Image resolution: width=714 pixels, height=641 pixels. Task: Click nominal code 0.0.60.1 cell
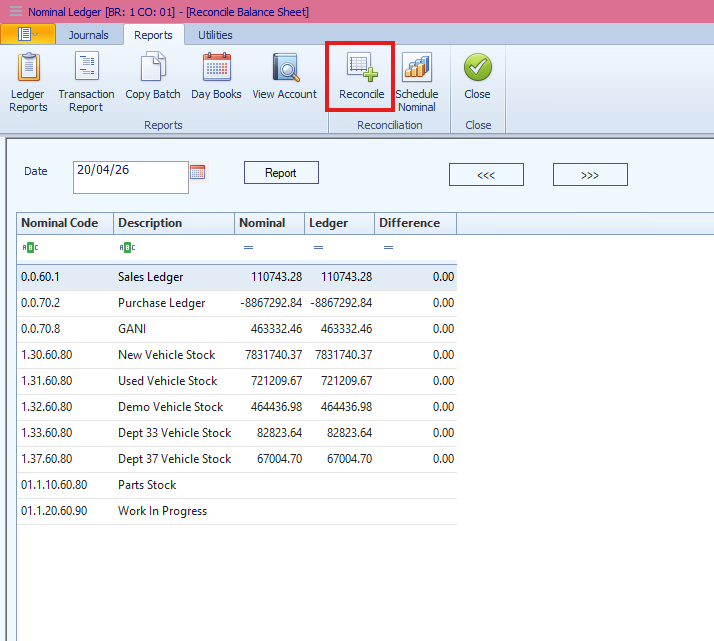click(65, 277)
